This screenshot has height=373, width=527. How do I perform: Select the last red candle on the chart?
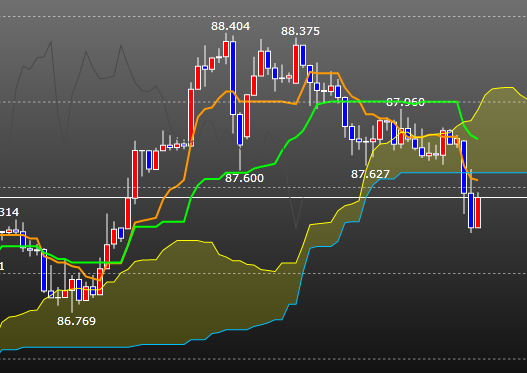click(x=478, y=213)
